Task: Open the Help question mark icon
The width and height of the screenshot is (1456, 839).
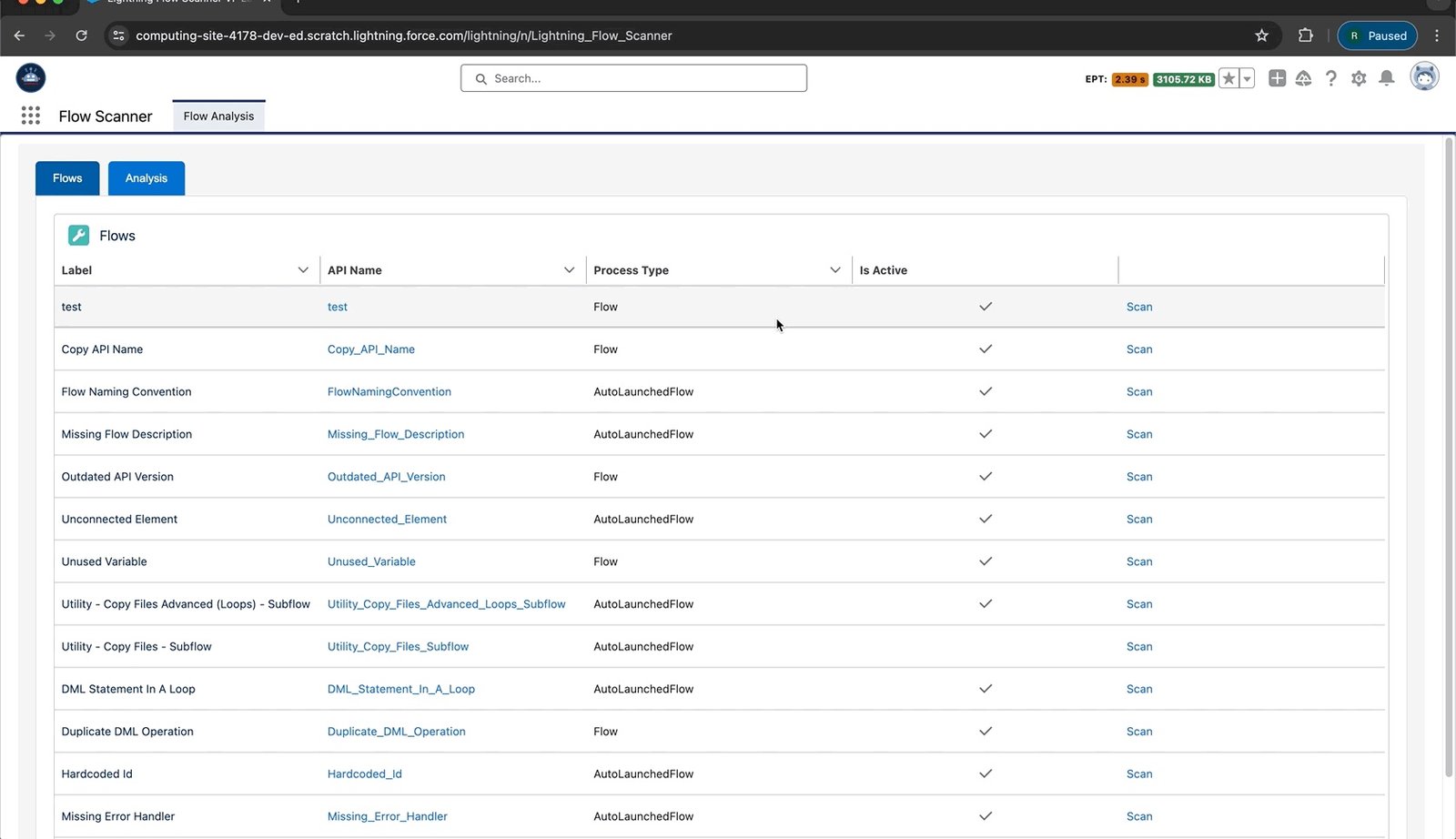Action: tap(1331, 78)
